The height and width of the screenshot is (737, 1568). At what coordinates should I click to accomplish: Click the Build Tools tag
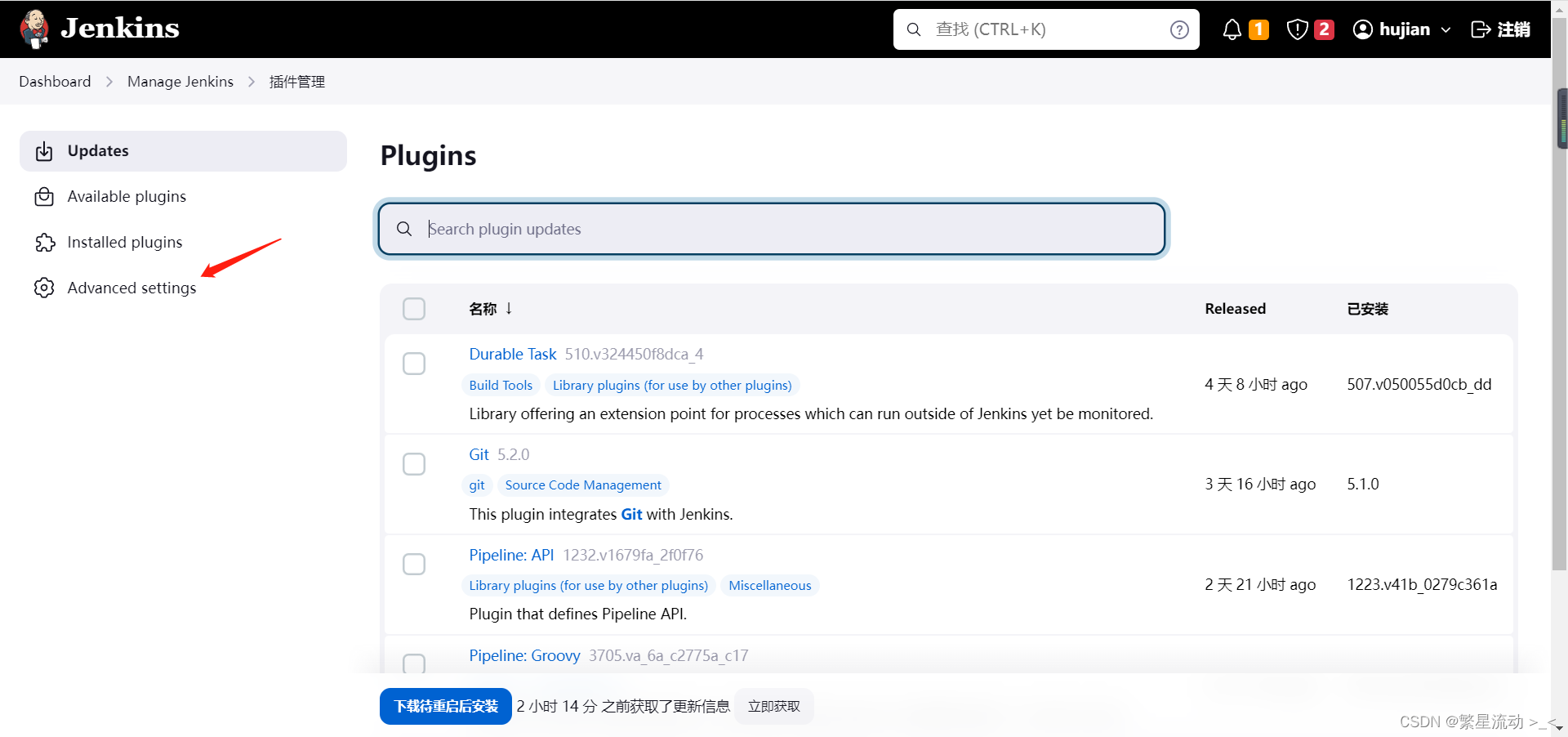click(501, 385)
